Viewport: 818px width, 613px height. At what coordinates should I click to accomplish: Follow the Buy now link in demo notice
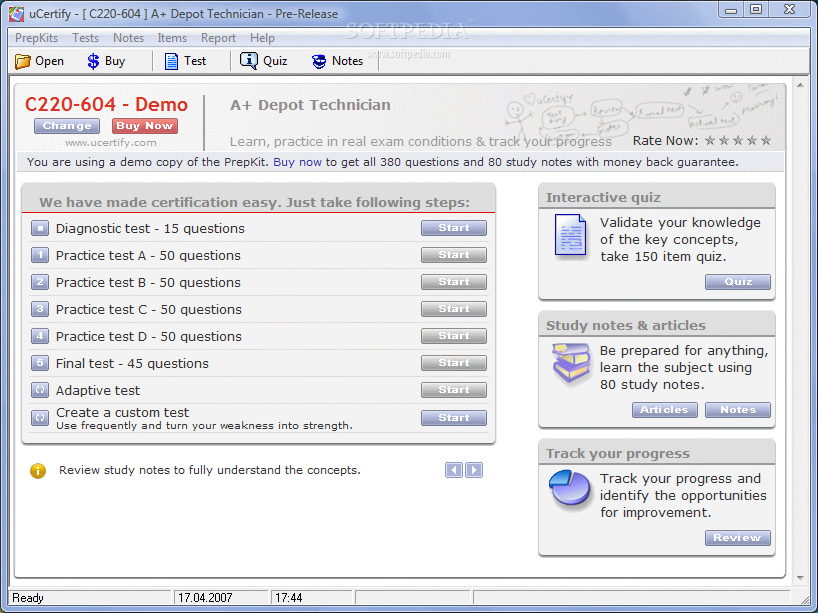pyautogui.click(x=297, y=162)
